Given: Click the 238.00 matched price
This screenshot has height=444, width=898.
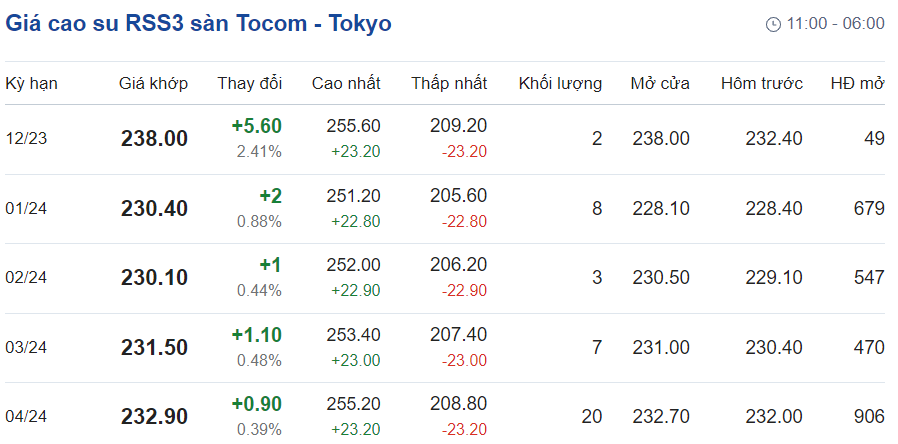Looking at the screenshot, I should point(154,139).
